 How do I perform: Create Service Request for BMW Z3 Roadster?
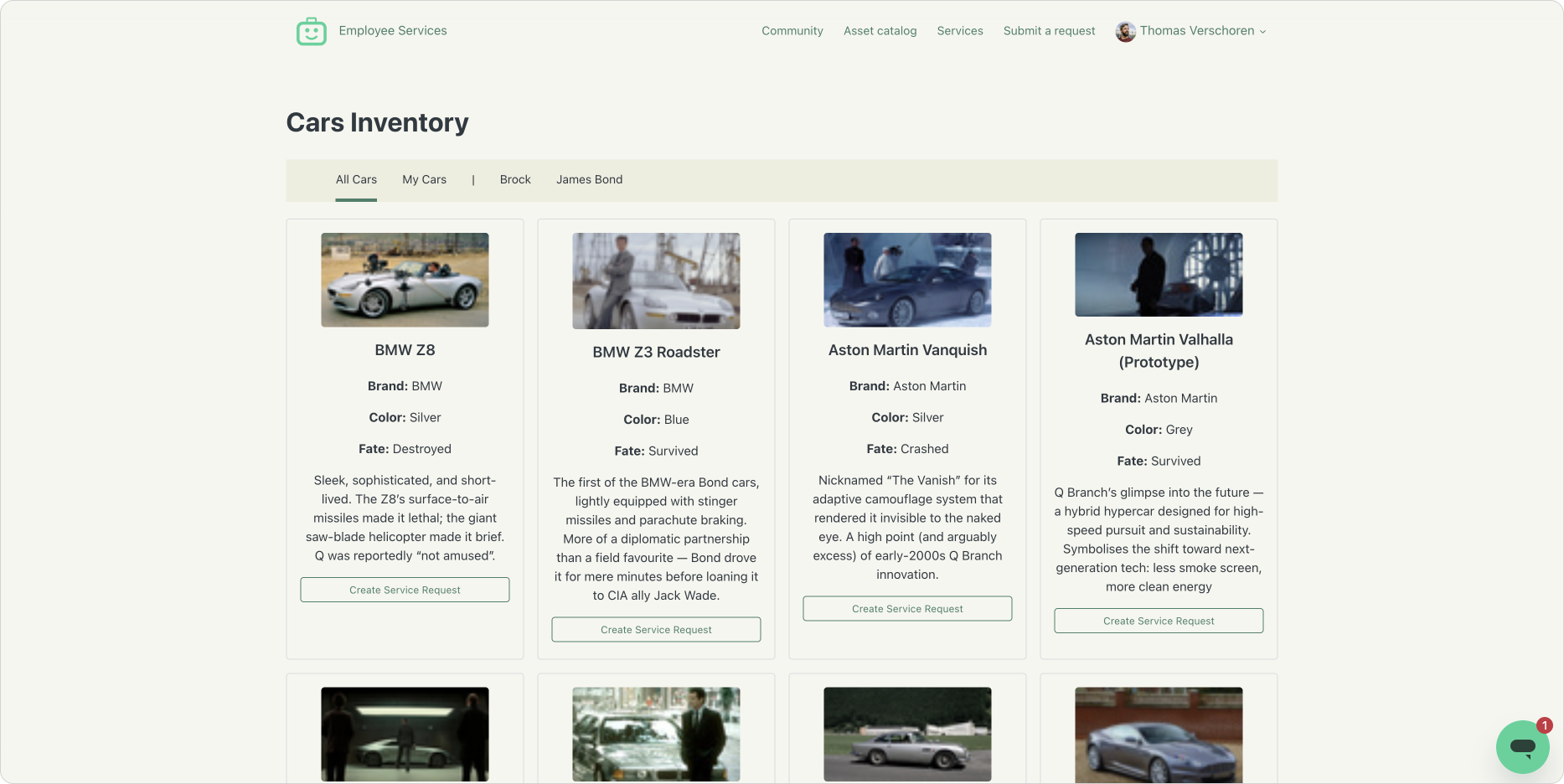[x=656, y=630]
